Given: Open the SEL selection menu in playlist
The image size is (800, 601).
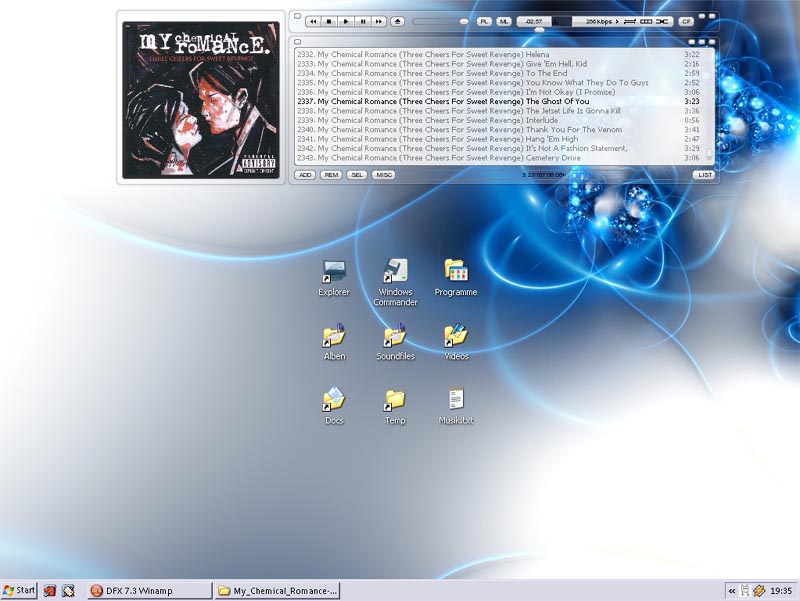Looking at the screenshot, I should 357,175.
